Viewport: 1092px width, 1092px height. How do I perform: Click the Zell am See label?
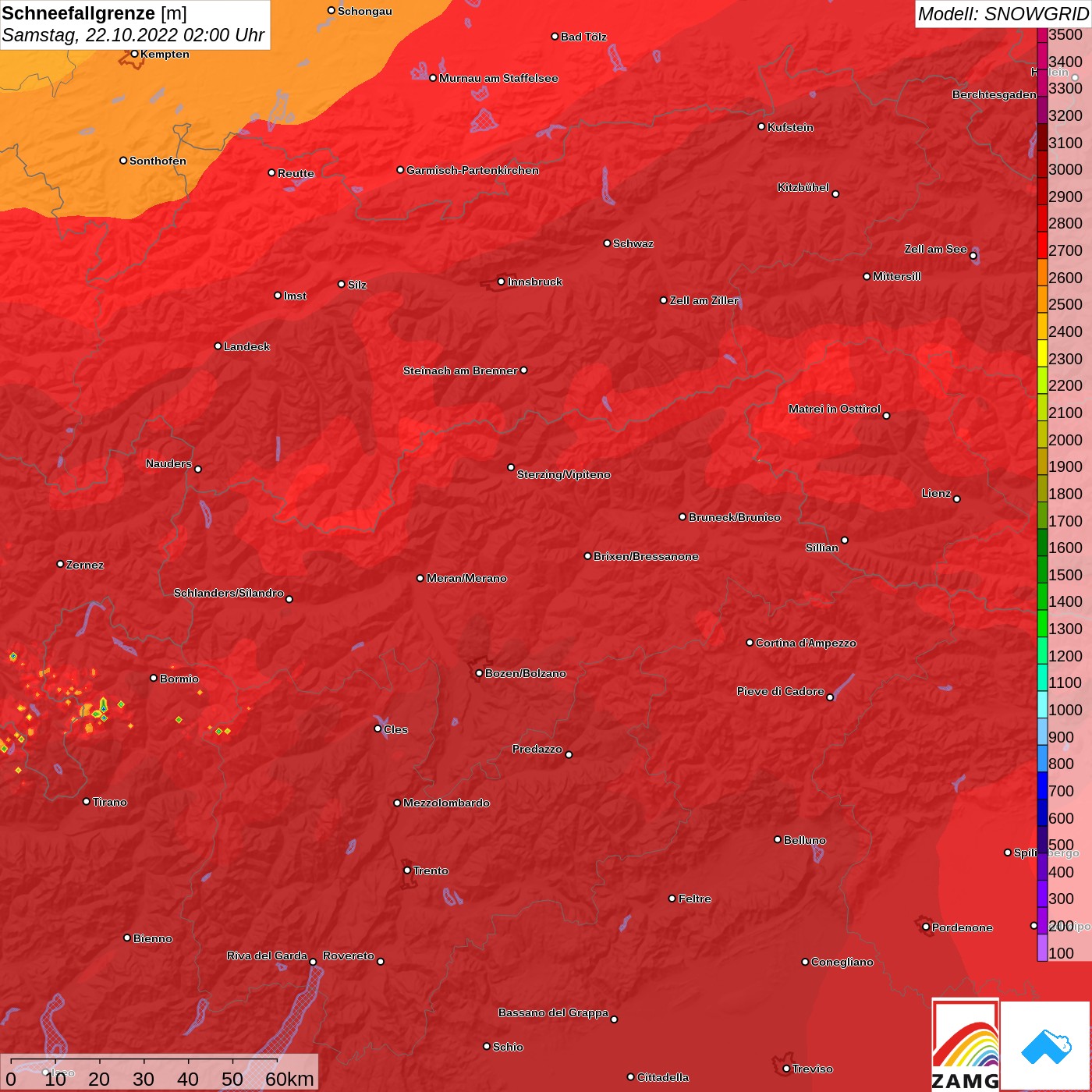click(935, 249)
